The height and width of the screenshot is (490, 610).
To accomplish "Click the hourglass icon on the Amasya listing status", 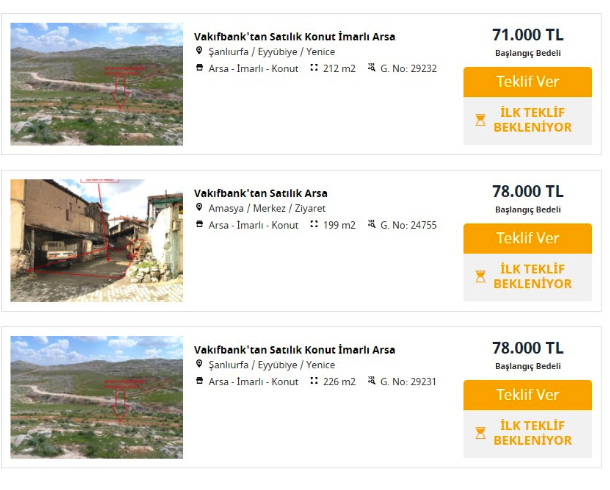I will [x=480, y=276].
